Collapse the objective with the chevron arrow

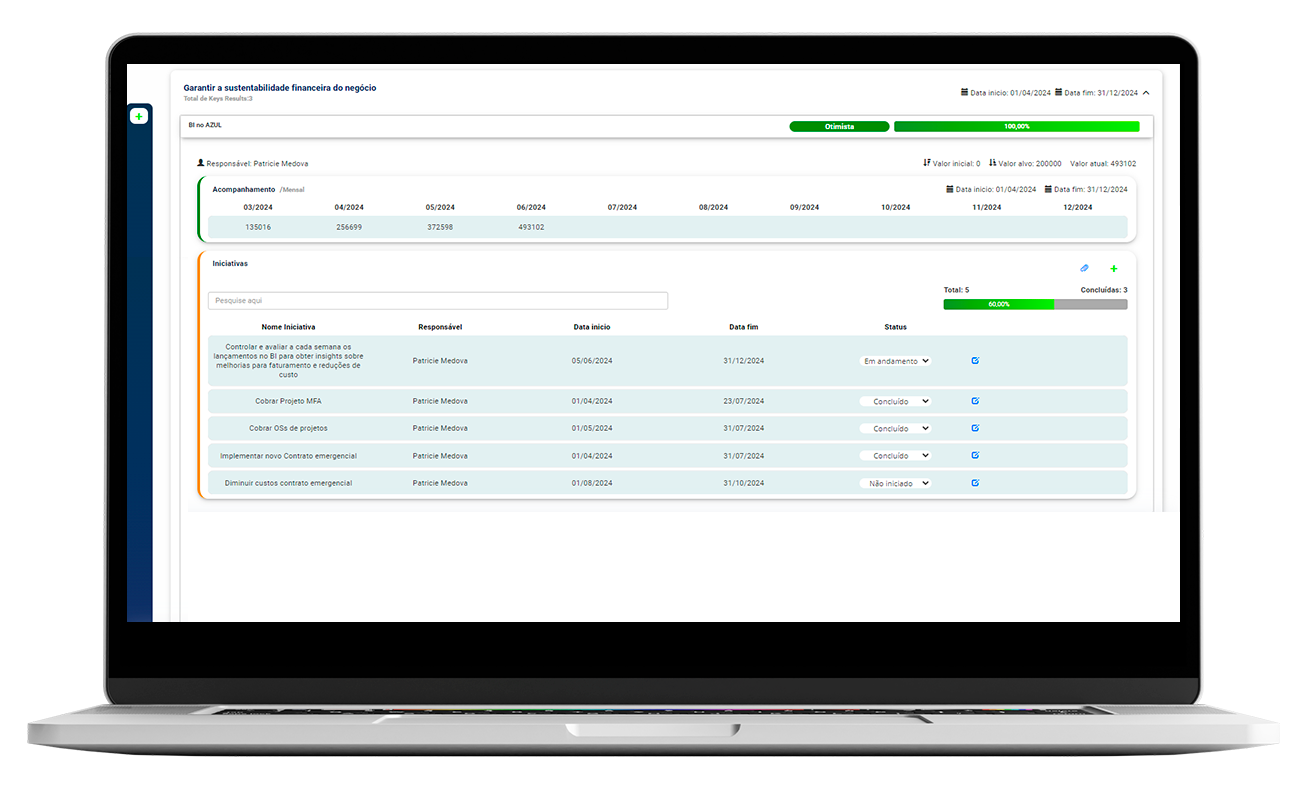pos(1146,93)
